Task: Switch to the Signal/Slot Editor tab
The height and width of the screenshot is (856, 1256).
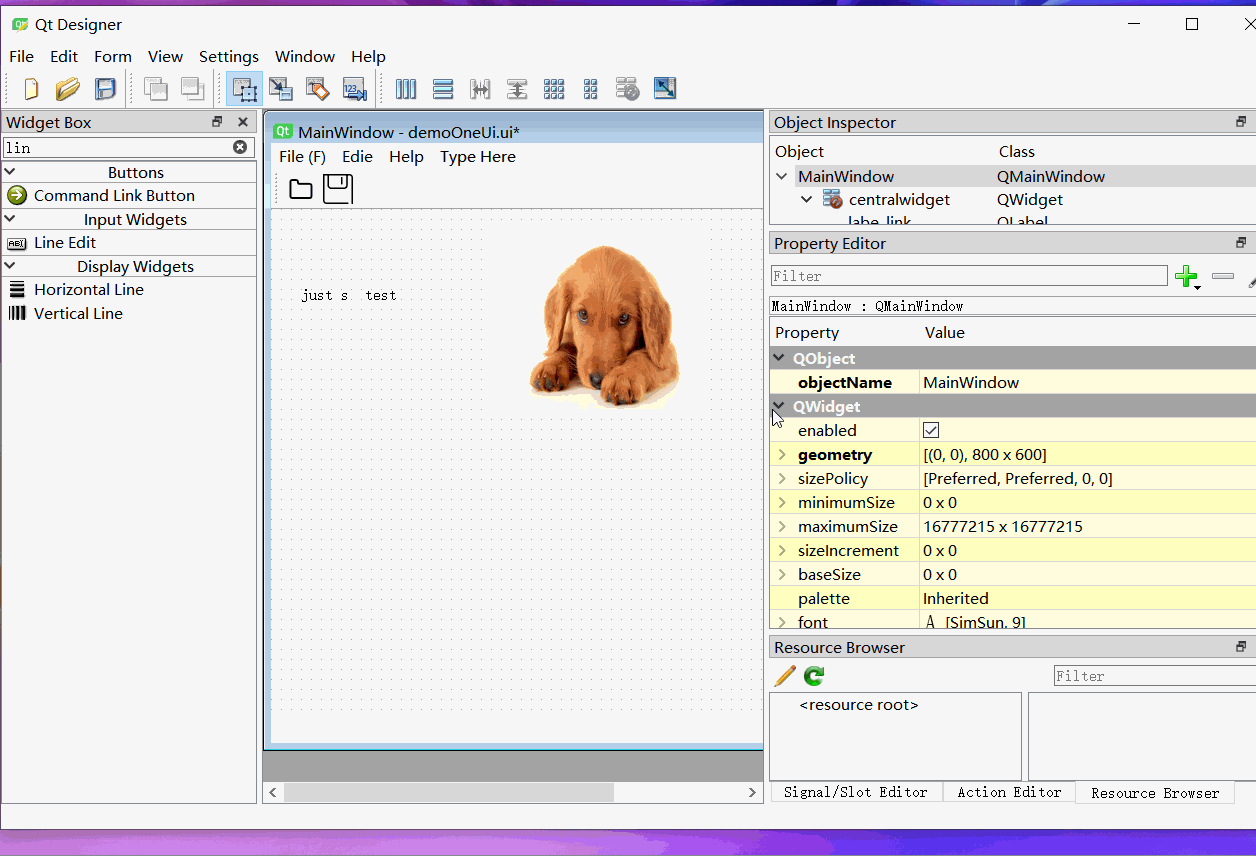Action: click(x=855, y=792)
